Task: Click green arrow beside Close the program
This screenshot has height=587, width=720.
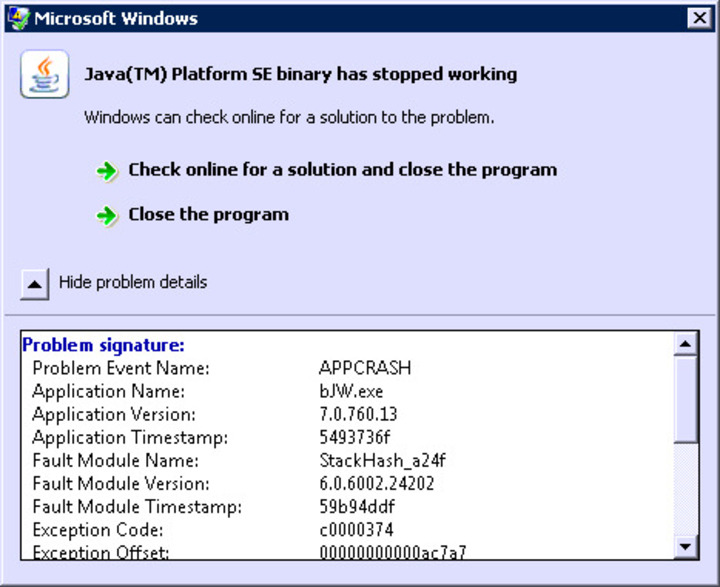Action: (107, 216)
